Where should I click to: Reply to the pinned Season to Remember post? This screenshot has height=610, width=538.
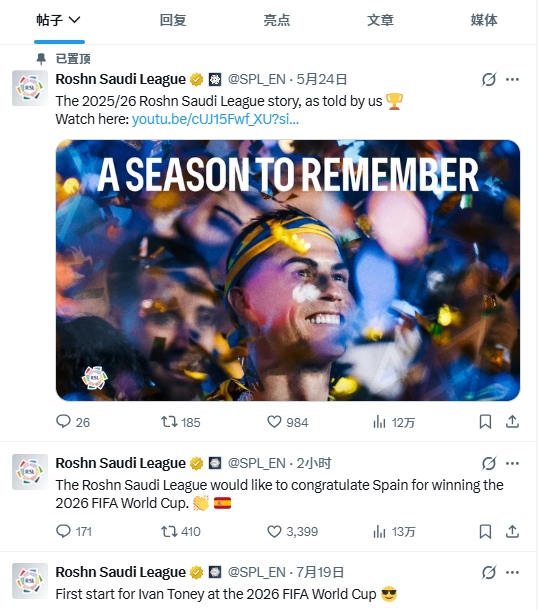coord(63,422)
